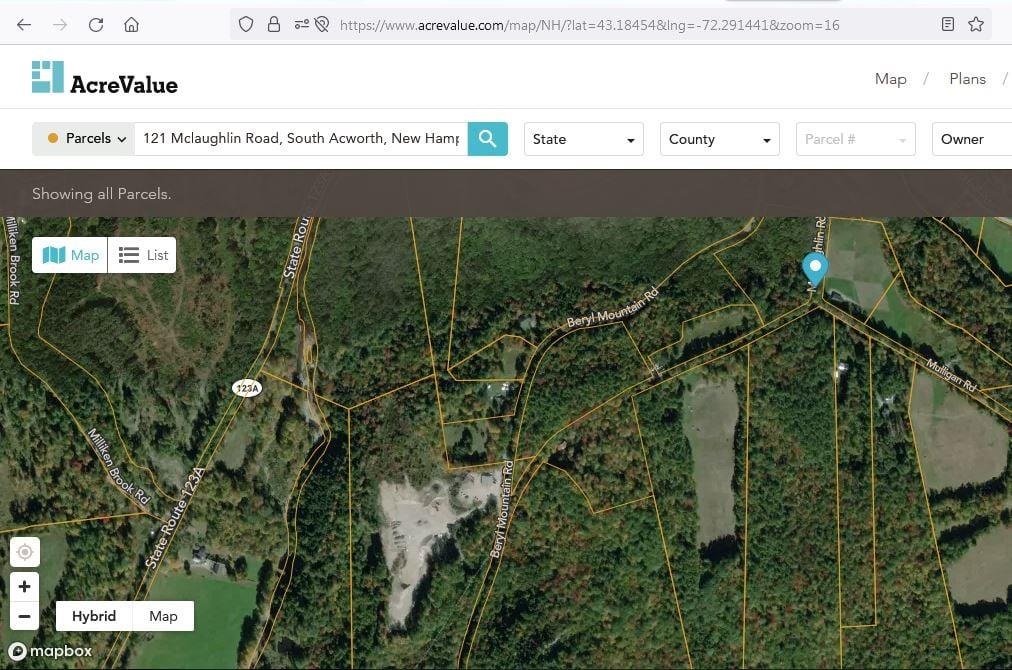Click the teal search magnifier button
The height and width of the screenshot is (670, 1012).
487,139
